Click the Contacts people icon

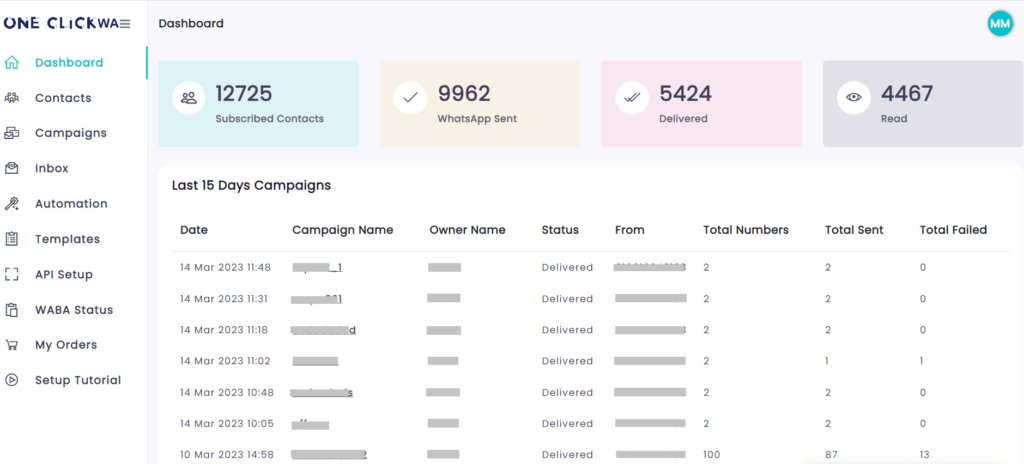tap(12, 98)
